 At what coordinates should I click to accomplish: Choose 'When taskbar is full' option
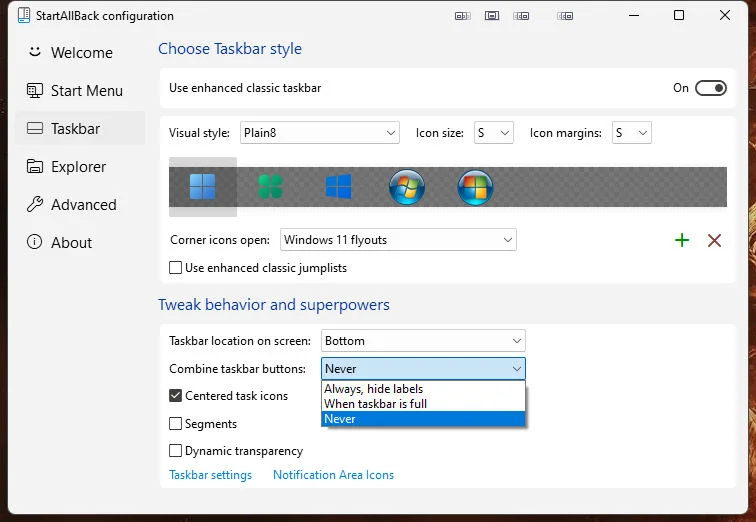coord(423,404)
